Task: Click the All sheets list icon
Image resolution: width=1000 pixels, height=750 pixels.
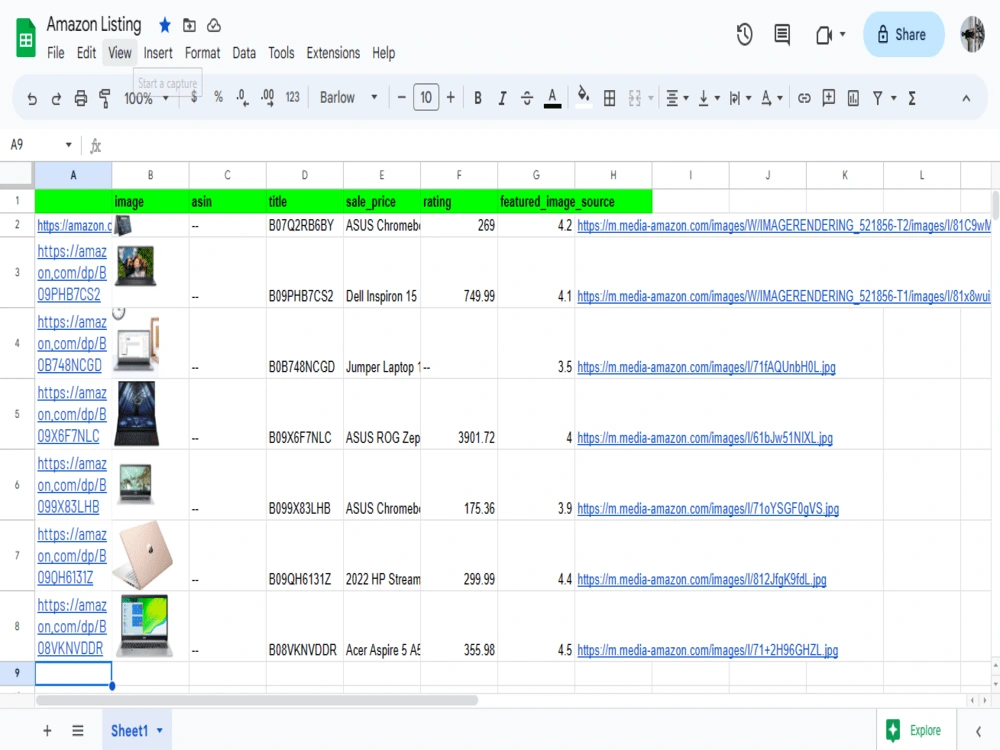Action: [x=78, y=731]
